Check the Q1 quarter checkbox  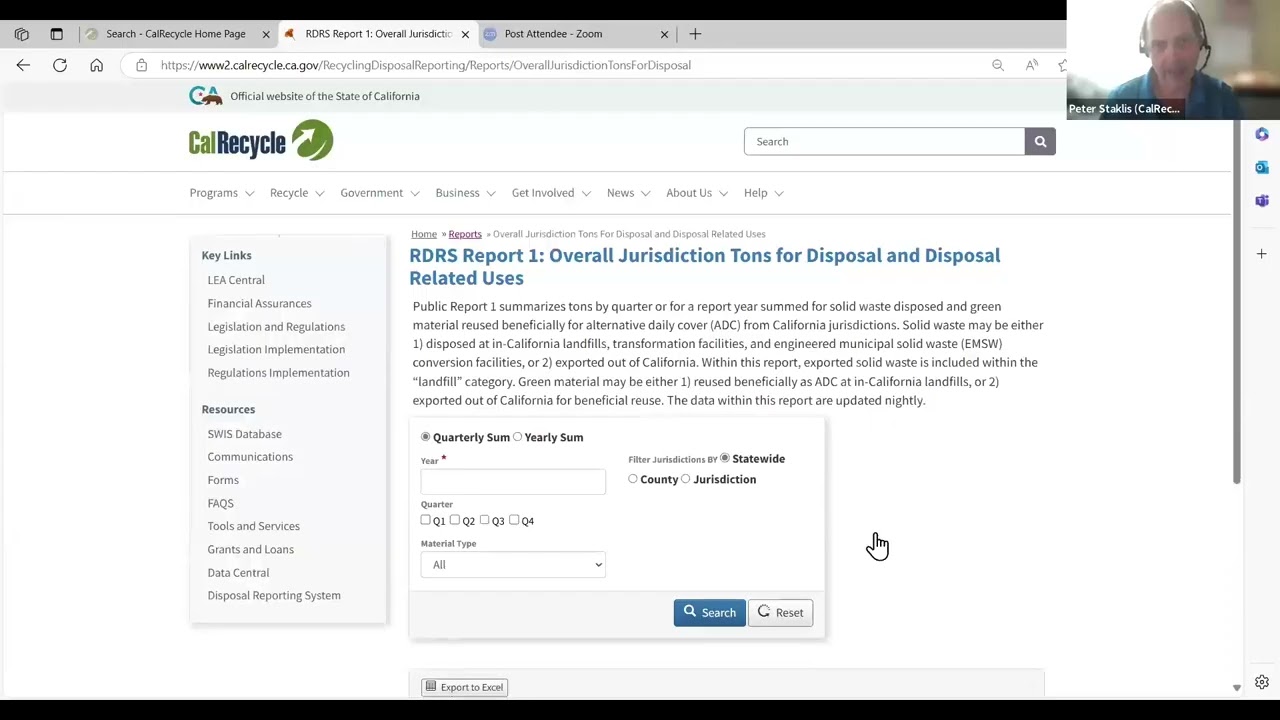426,520
